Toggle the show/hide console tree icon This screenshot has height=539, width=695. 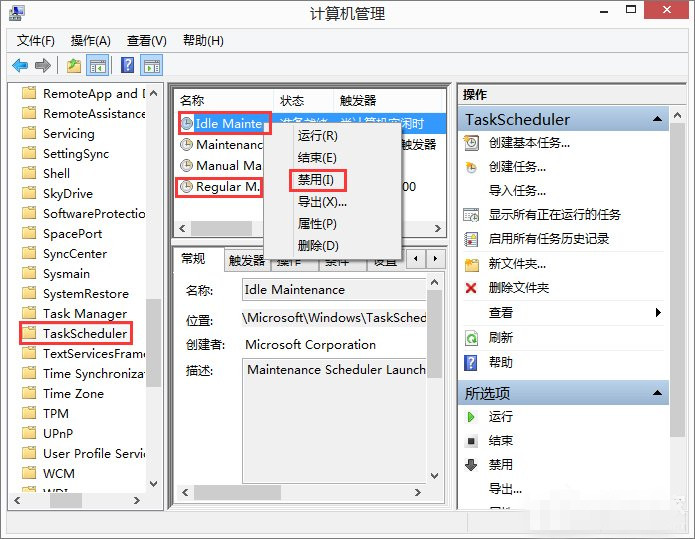point(98,66)
